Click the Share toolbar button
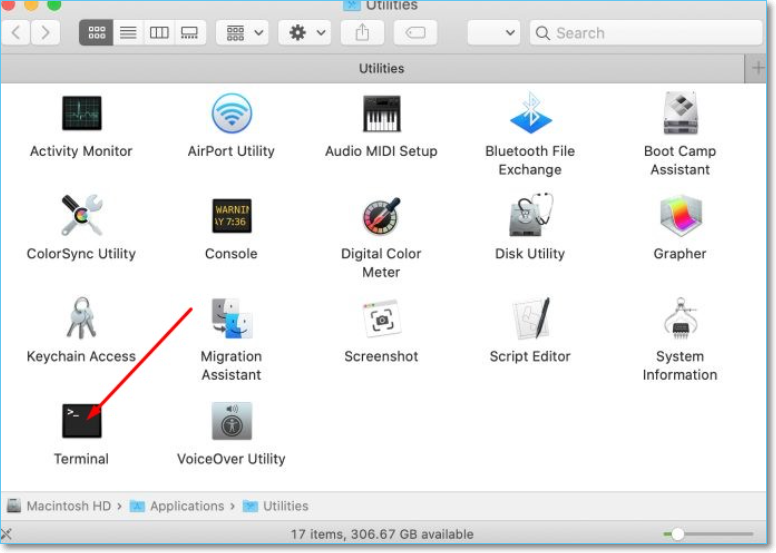The width and height of the screenshot is (776, 553). point(361,33)
